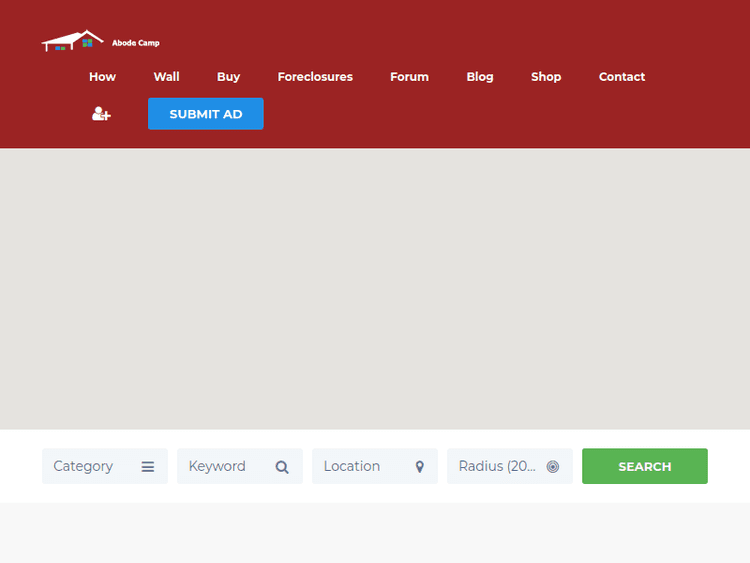
Task: Click the magnifier icon in Keyword field
Action: [x=282, y=467]
